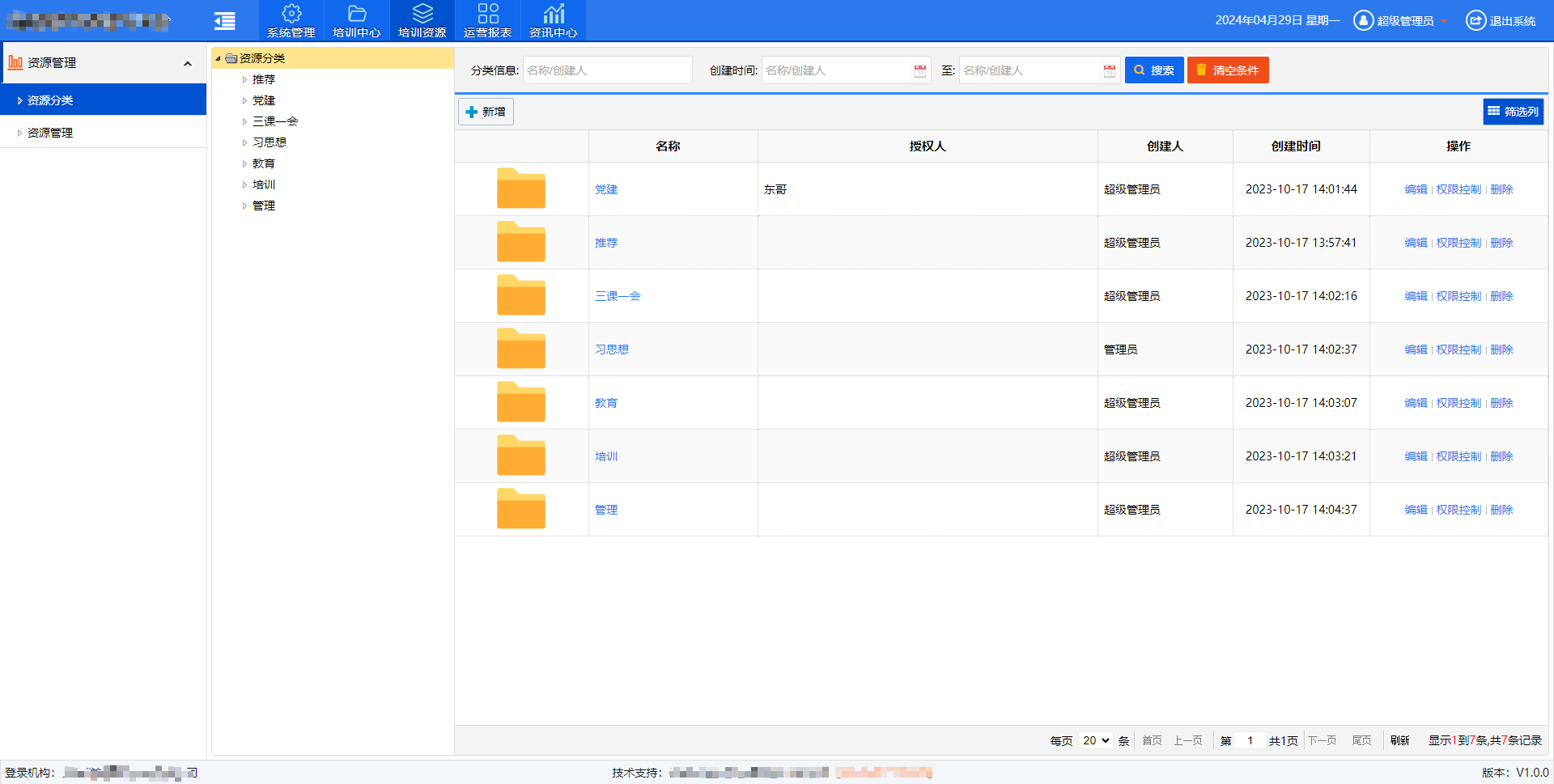This screenshot has height=784, width=1554.
Task: Select the 三课一会 tree item label
Action: tap(275, 121)
